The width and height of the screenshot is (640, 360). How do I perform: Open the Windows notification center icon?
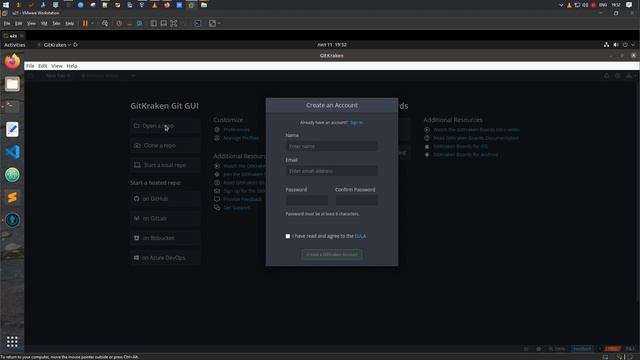coord(629,5)
